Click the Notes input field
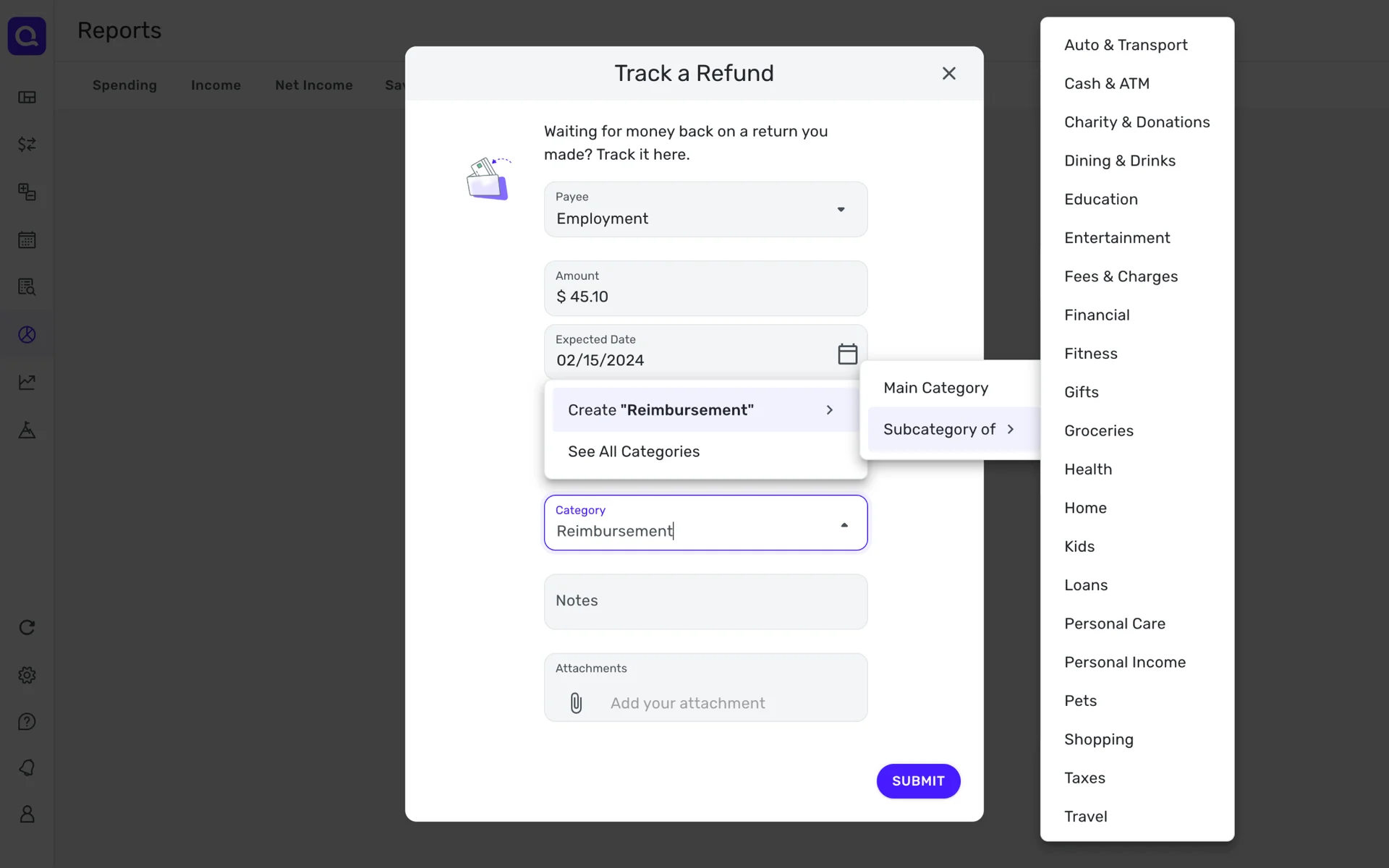 705,601
